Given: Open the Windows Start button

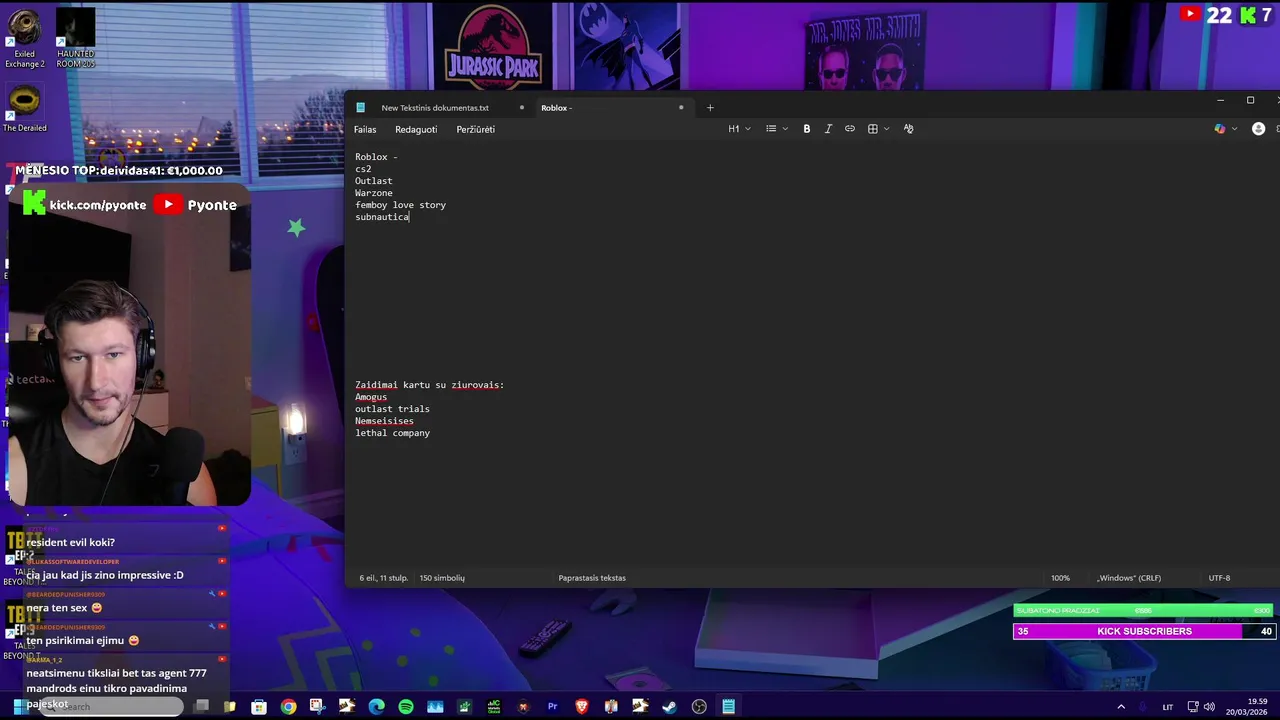Looking at the screenshot, I should pos(19,706).
